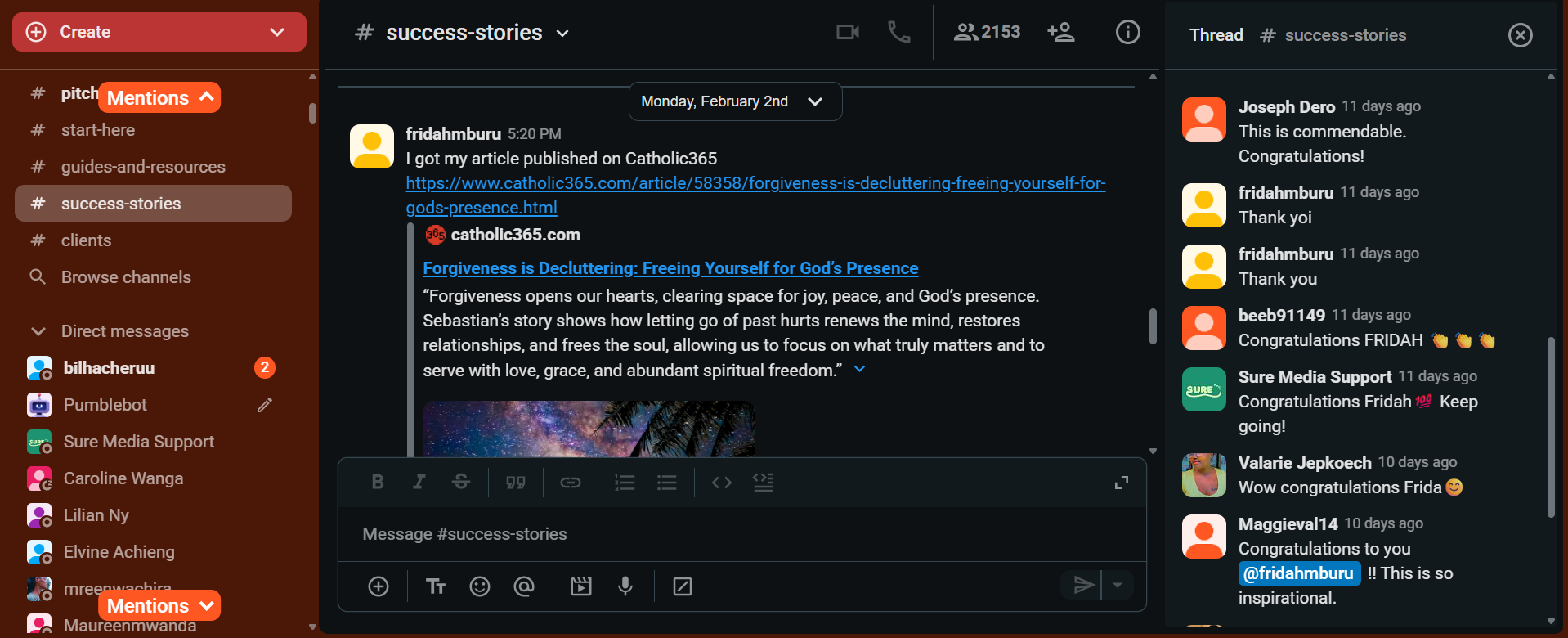Start an audio call with the phone icon
The height and width of the screenshot is (638, 1568).
[x=898, y=32]
